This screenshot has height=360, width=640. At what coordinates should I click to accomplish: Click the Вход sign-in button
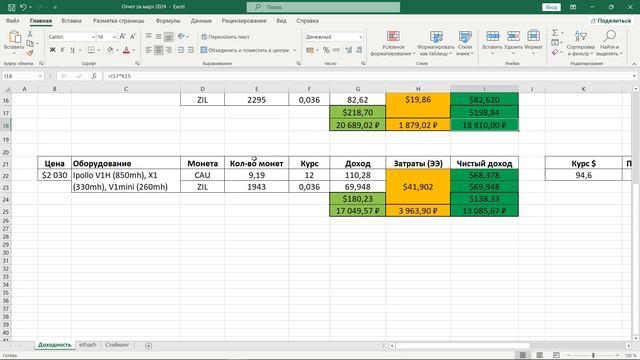(551, 7)
